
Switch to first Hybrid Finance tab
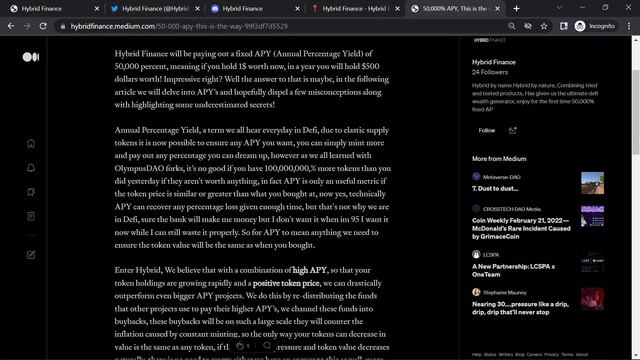[54, 9]
